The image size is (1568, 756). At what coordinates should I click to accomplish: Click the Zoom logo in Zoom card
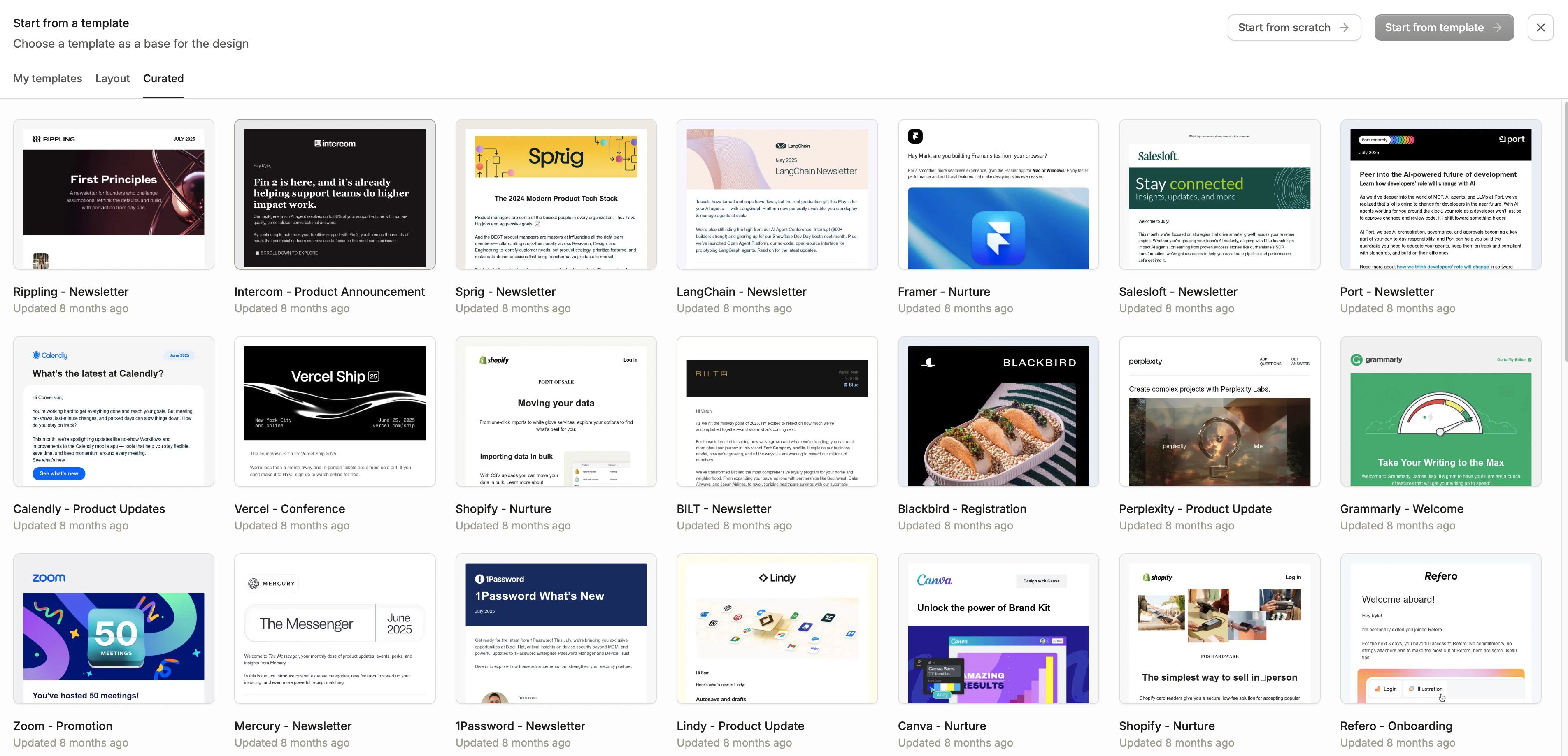(x=49, y=578)
